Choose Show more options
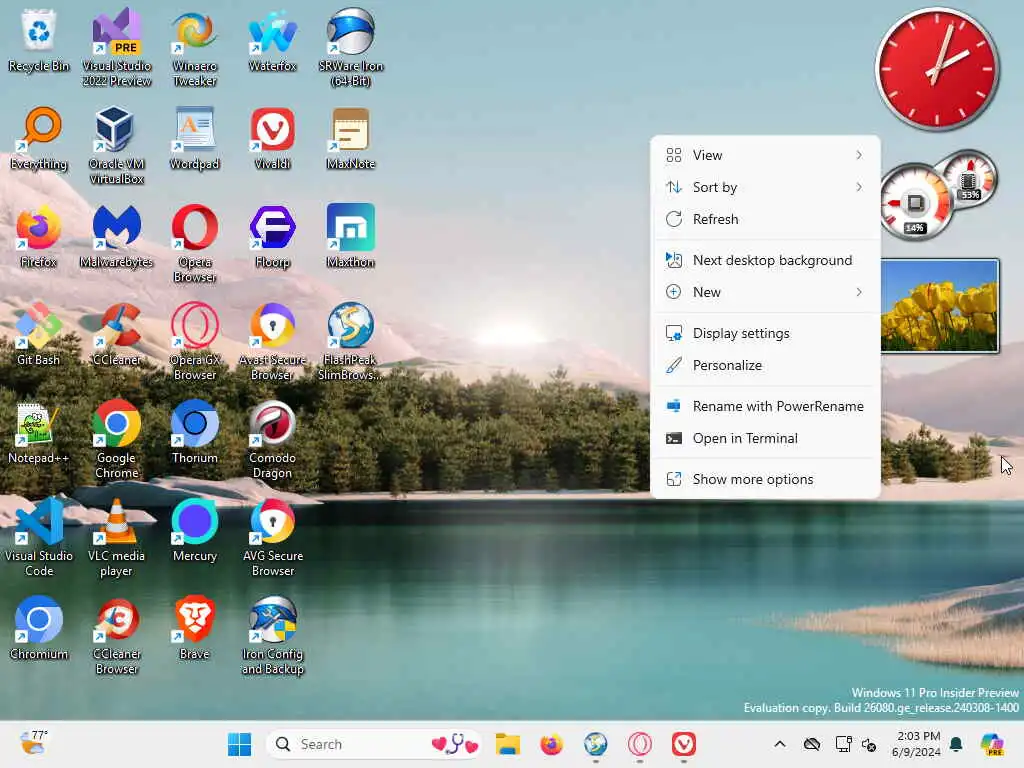 tap(765, 479)
